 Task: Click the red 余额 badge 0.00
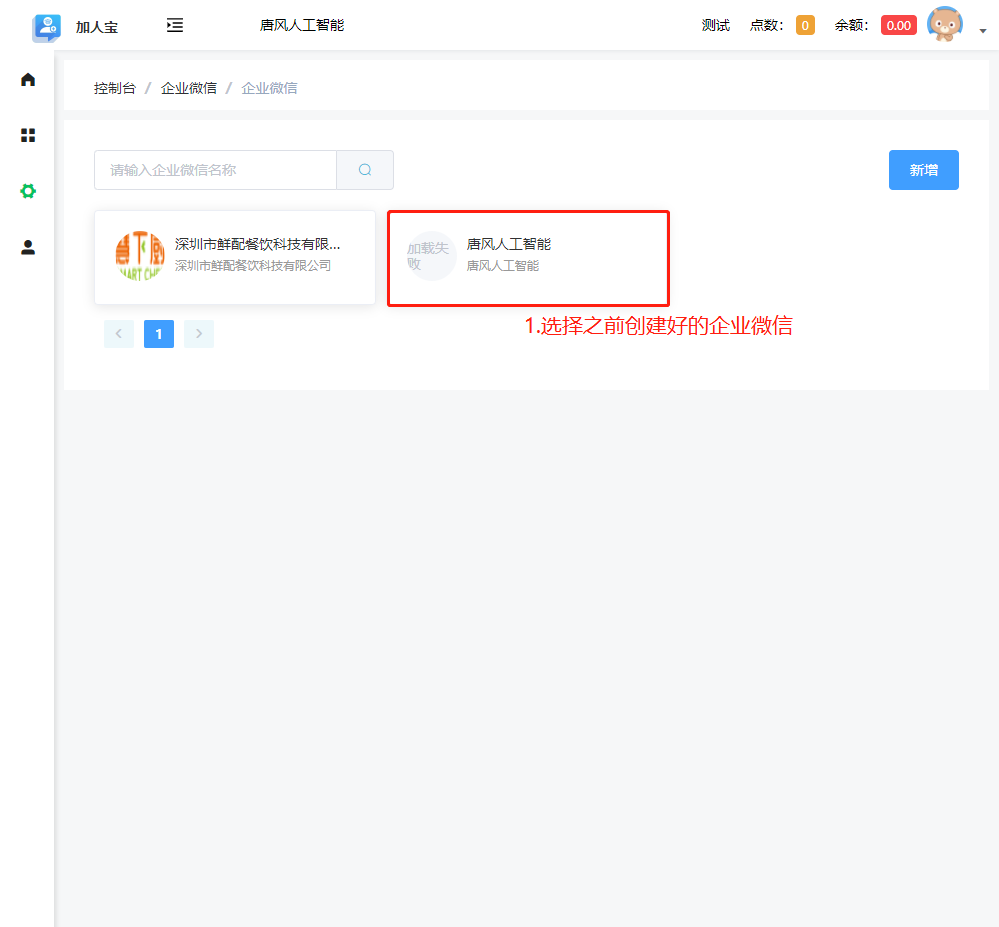(899, 25)
